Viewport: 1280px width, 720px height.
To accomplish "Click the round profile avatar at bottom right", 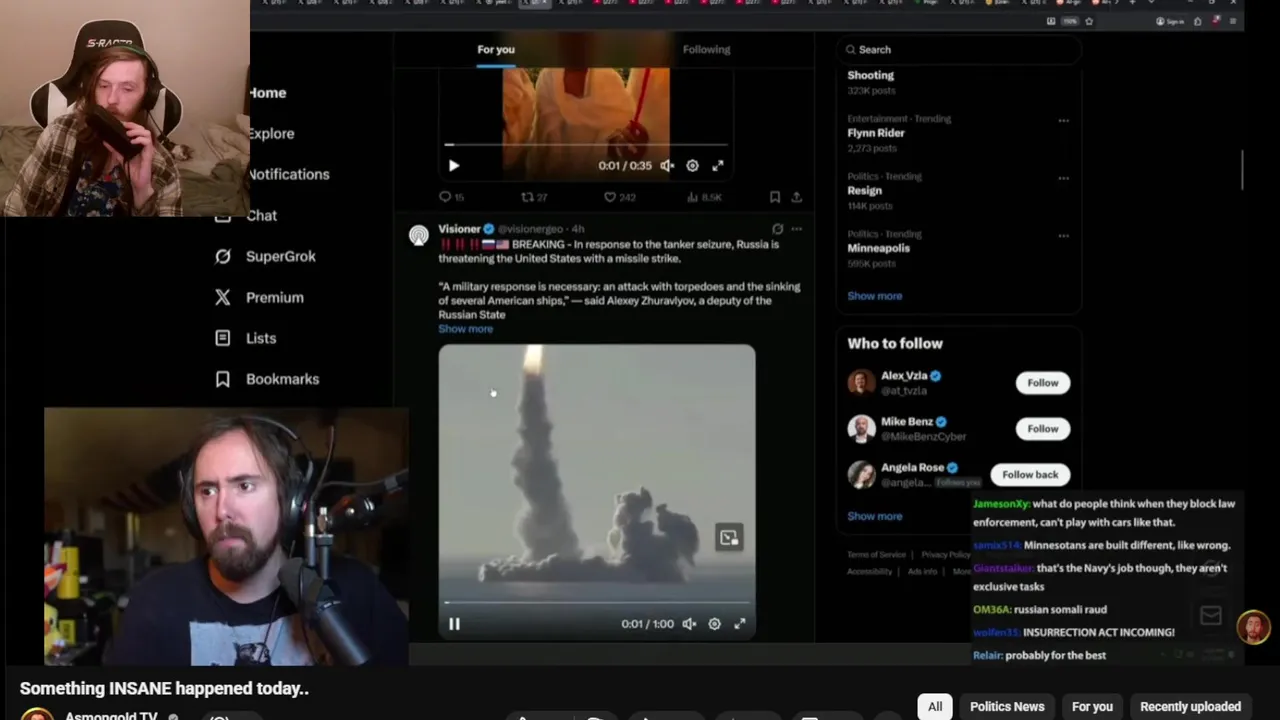I will pyautogui.click(x=1254, y=627).
